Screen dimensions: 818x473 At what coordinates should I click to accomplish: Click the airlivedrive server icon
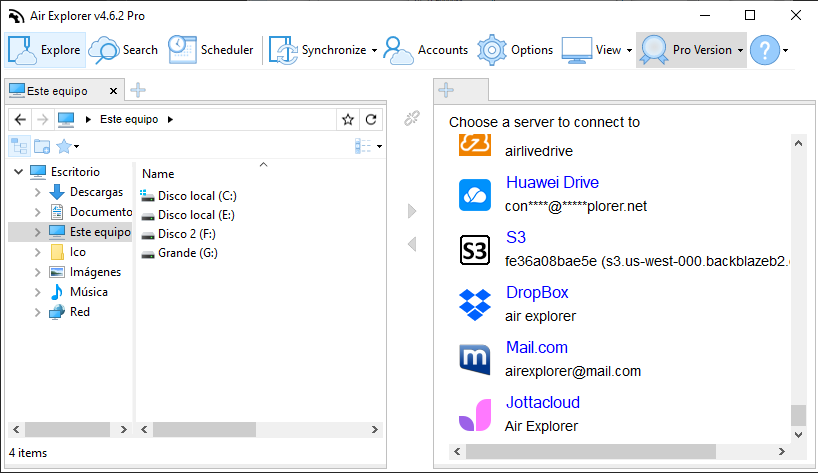pyautogui.click(x=475, y=144)
